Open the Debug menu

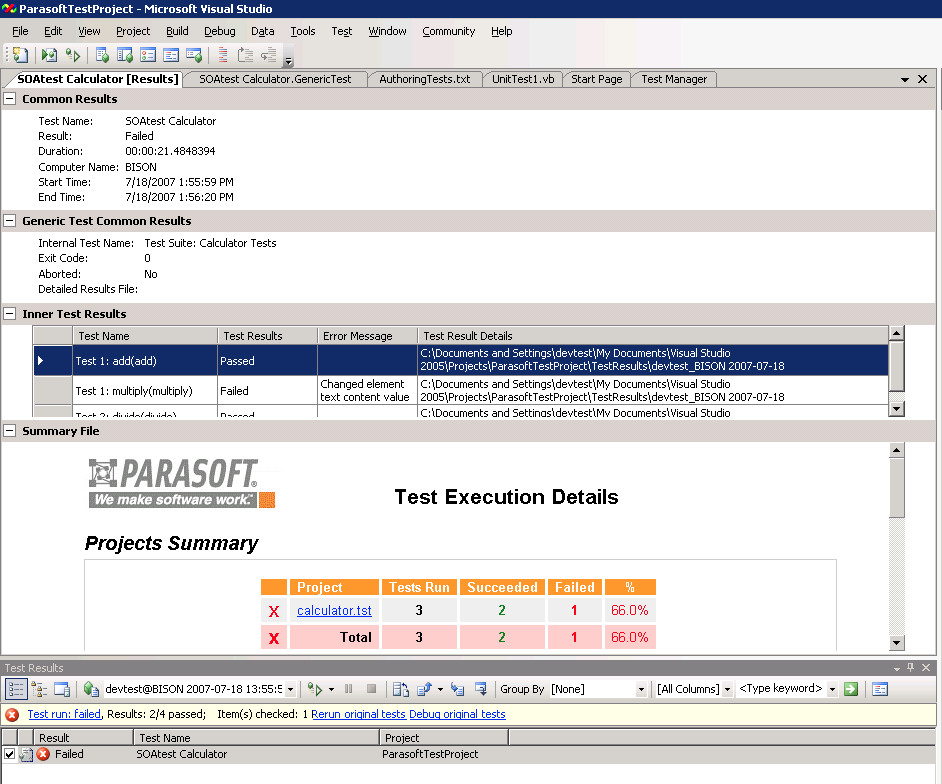(x=220, y=31)
